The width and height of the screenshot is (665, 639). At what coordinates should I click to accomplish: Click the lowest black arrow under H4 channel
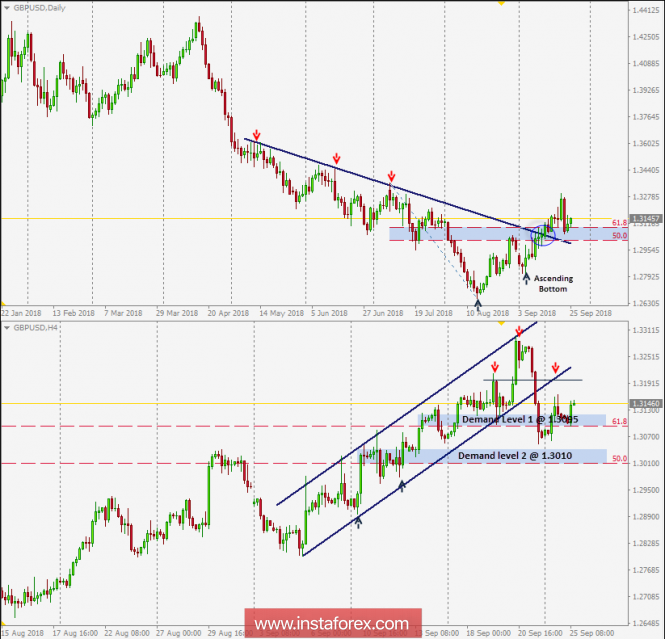(358, 520)
